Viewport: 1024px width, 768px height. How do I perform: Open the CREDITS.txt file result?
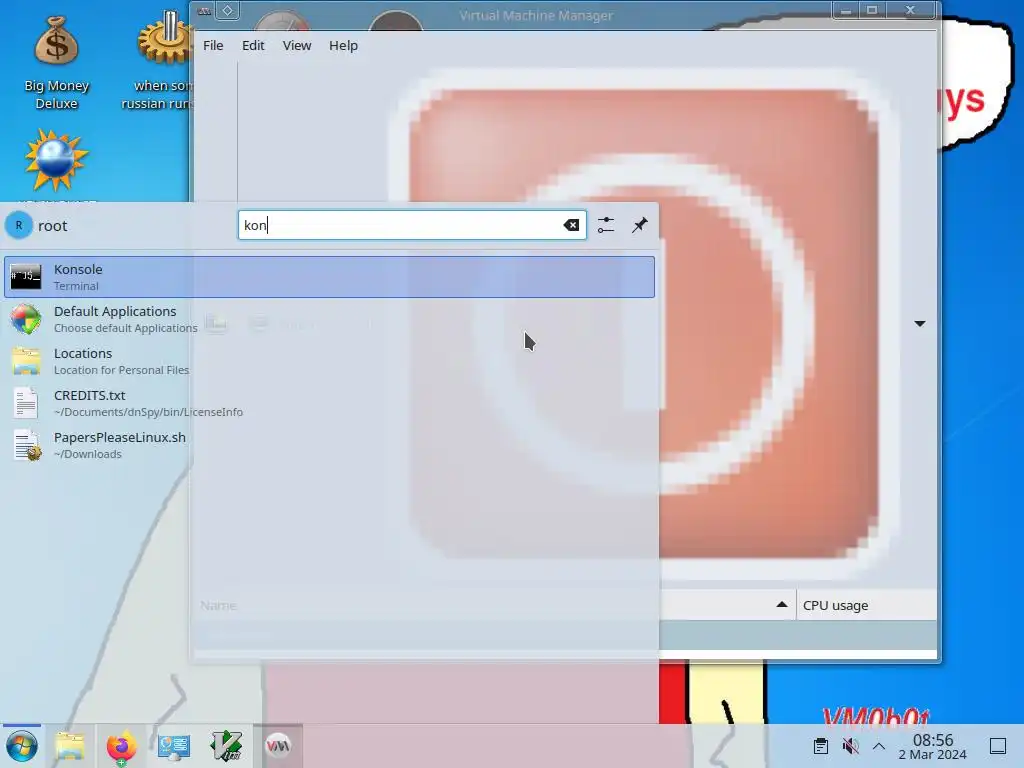coord(329,403)
